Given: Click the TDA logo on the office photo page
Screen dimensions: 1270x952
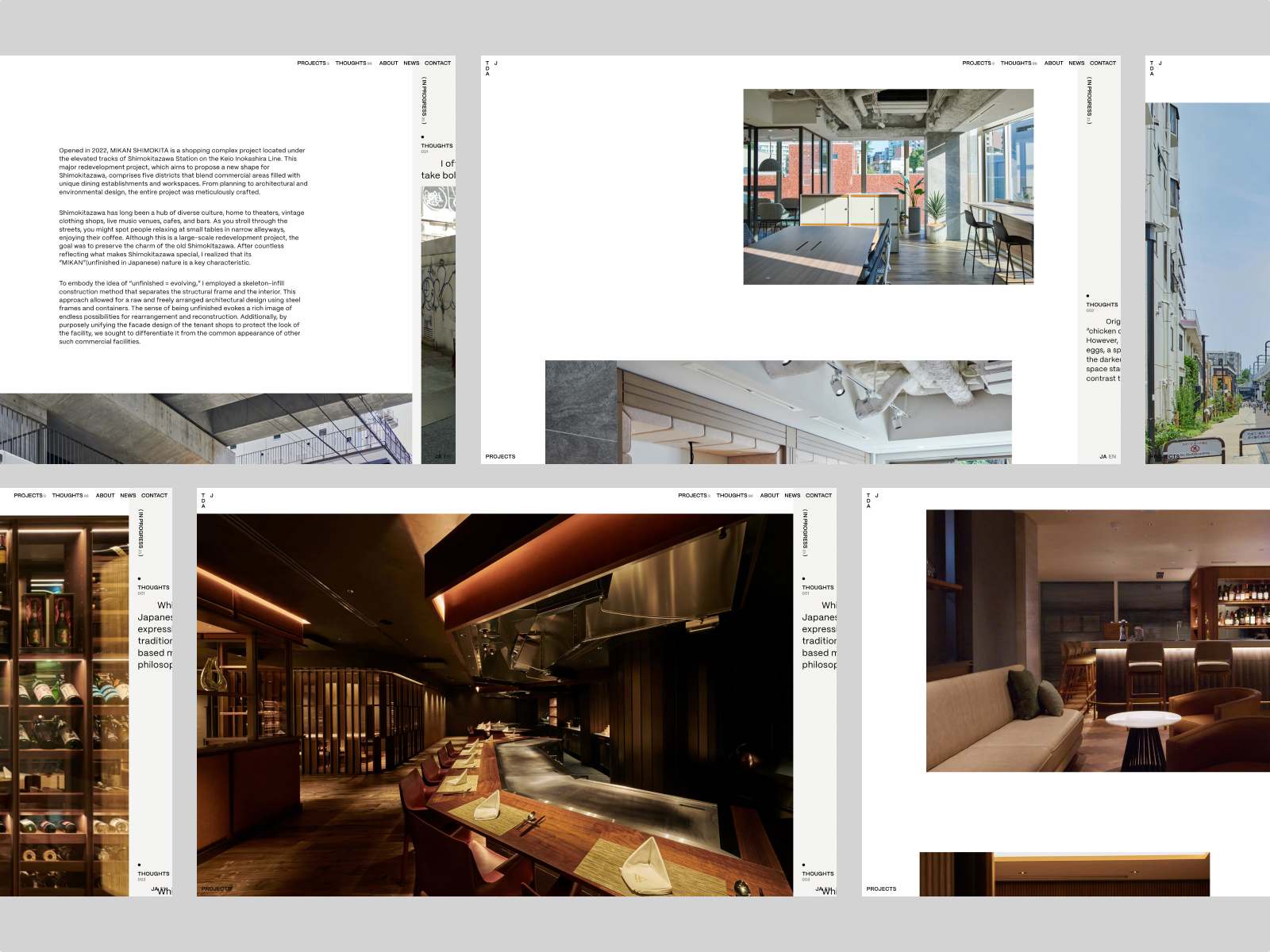Looking at the screenshot, I should [491, 68].
